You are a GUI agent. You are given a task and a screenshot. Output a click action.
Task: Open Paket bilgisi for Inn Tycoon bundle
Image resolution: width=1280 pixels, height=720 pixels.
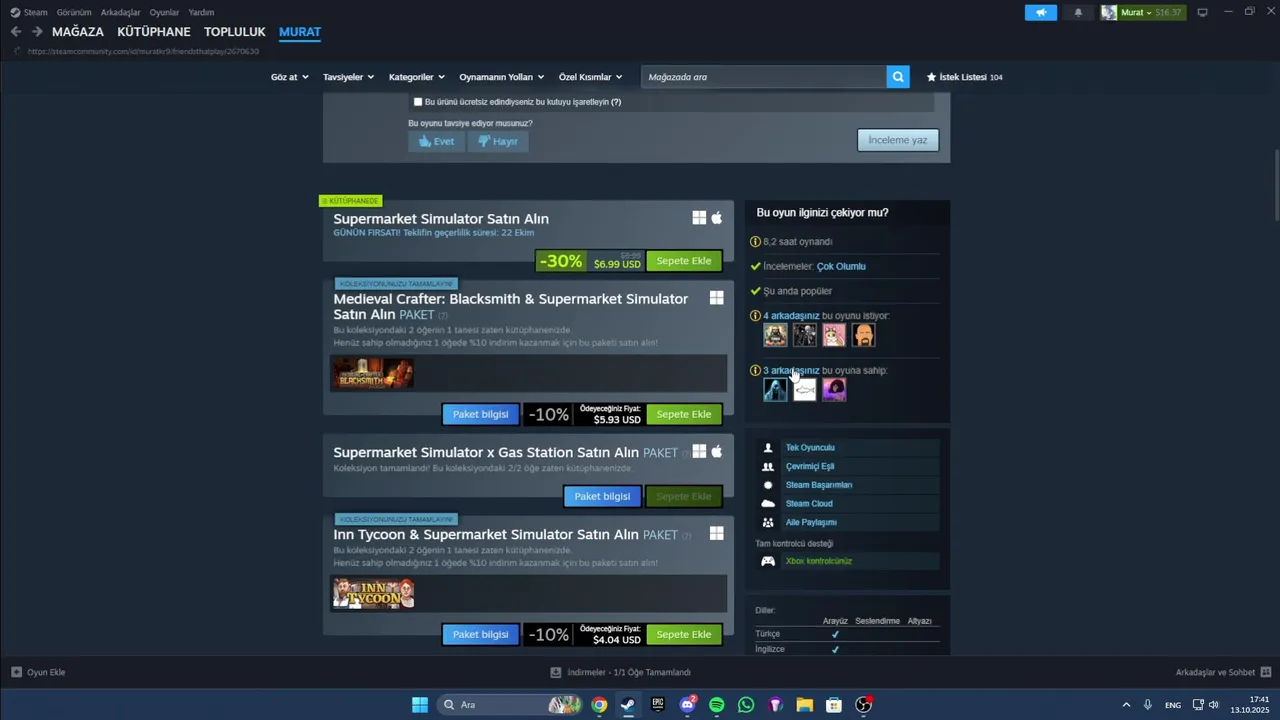[481, 634]
